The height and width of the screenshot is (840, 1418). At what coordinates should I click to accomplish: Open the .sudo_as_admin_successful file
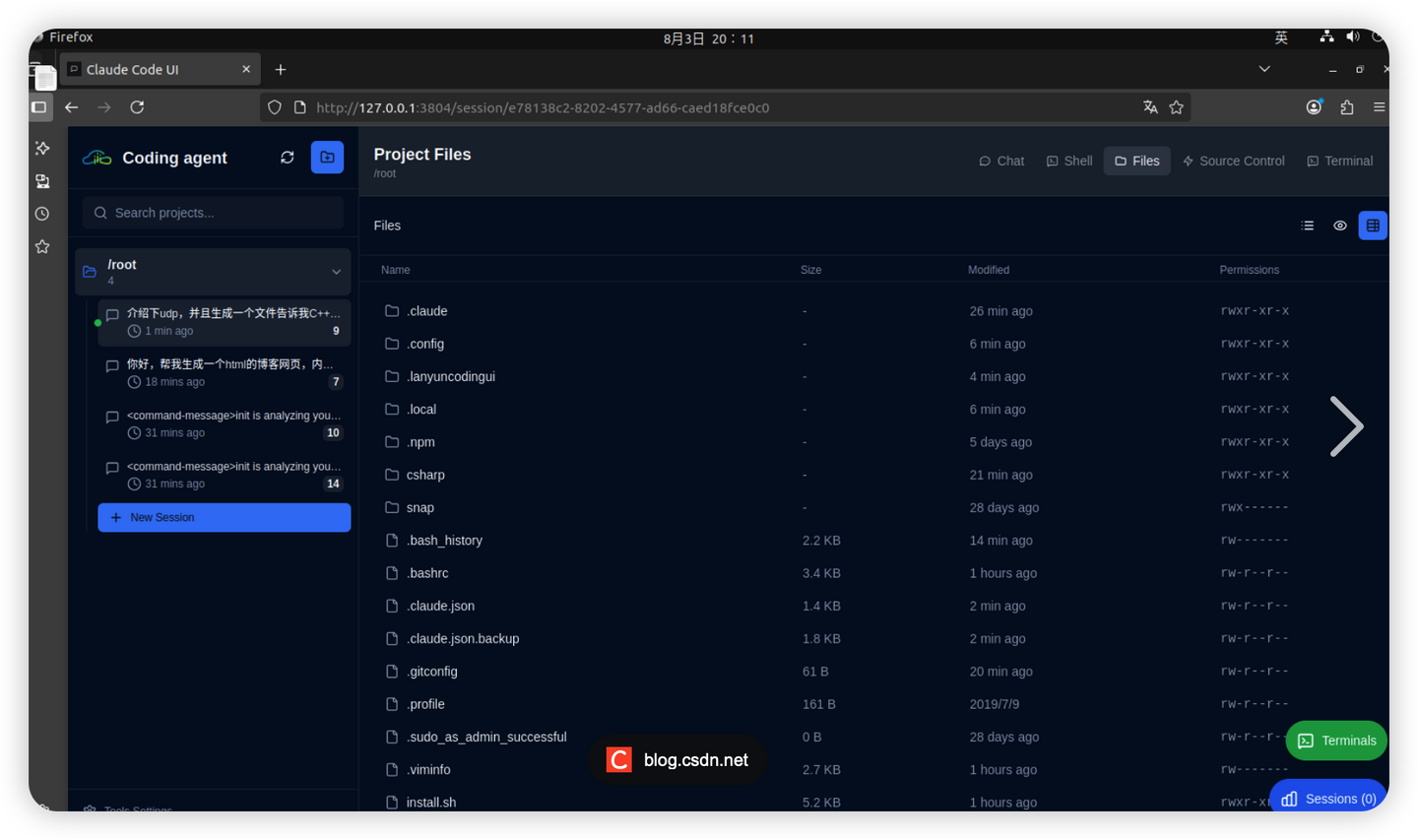(x=485, y=737)
